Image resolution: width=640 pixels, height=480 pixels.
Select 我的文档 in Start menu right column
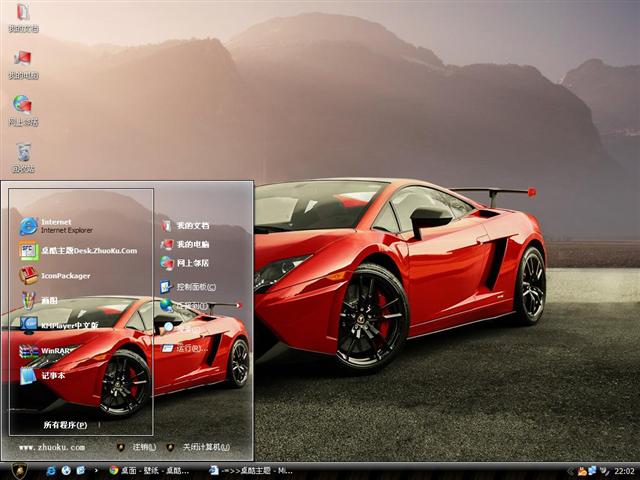pyautogui.click(x=185, y=225)
